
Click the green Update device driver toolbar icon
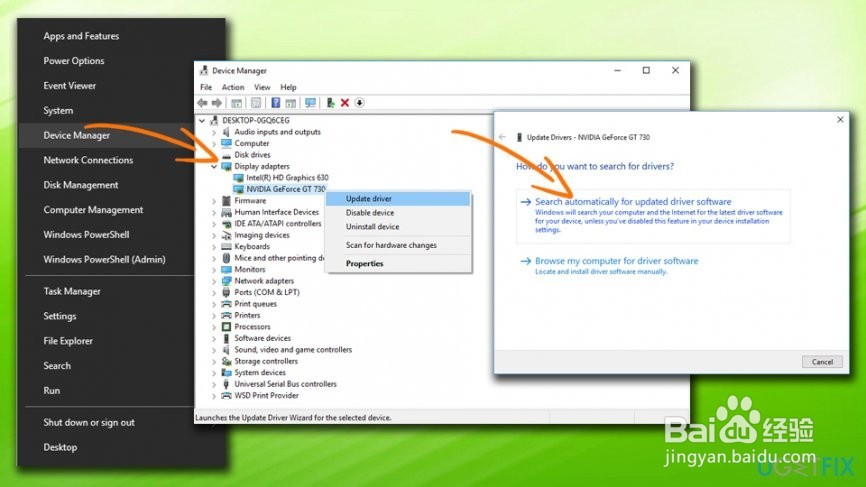pos(330,103)
